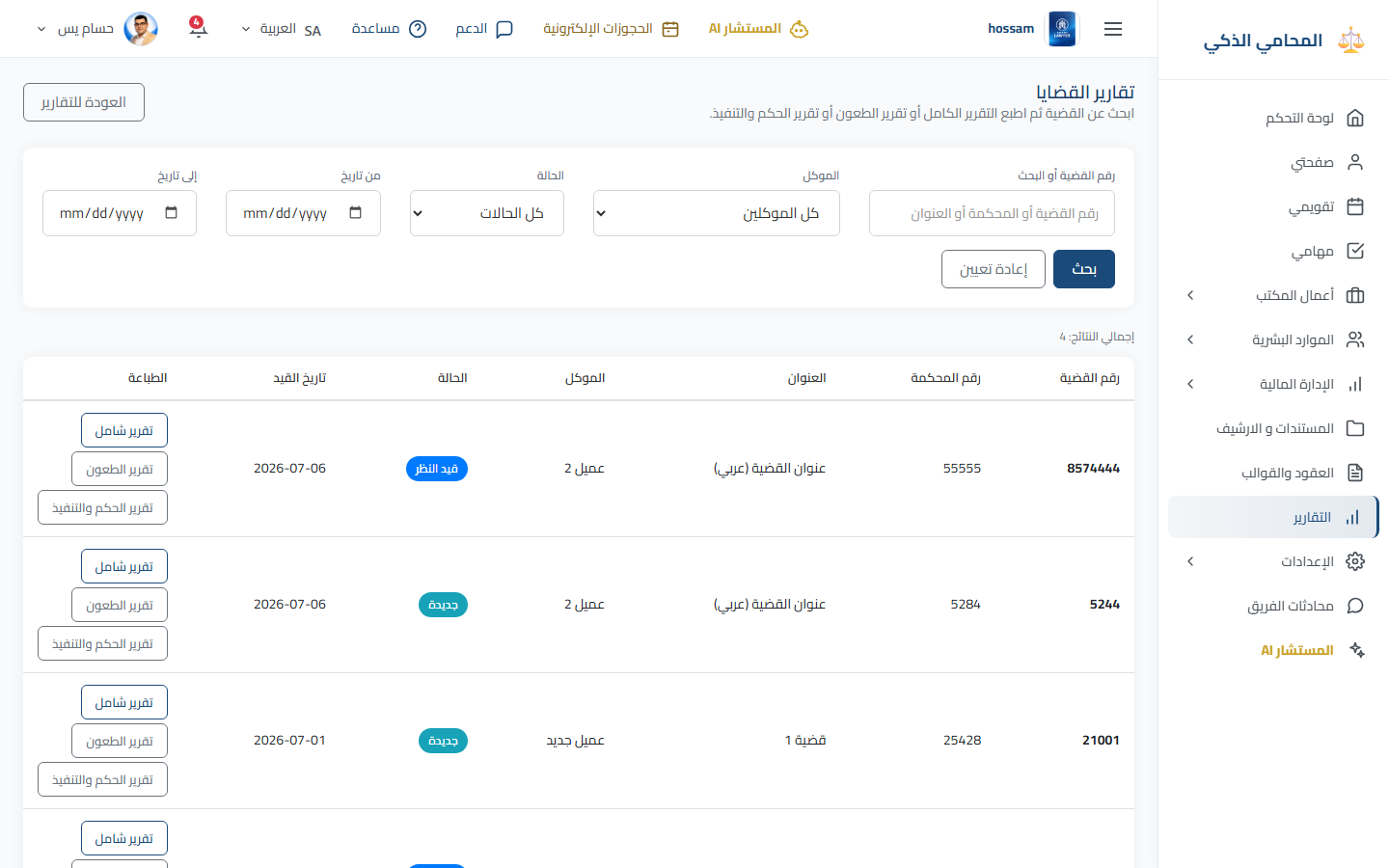Click the إلى تاريخ date input
The width and height of the screenshot is (1389, 868).
[x=120, y=213]
